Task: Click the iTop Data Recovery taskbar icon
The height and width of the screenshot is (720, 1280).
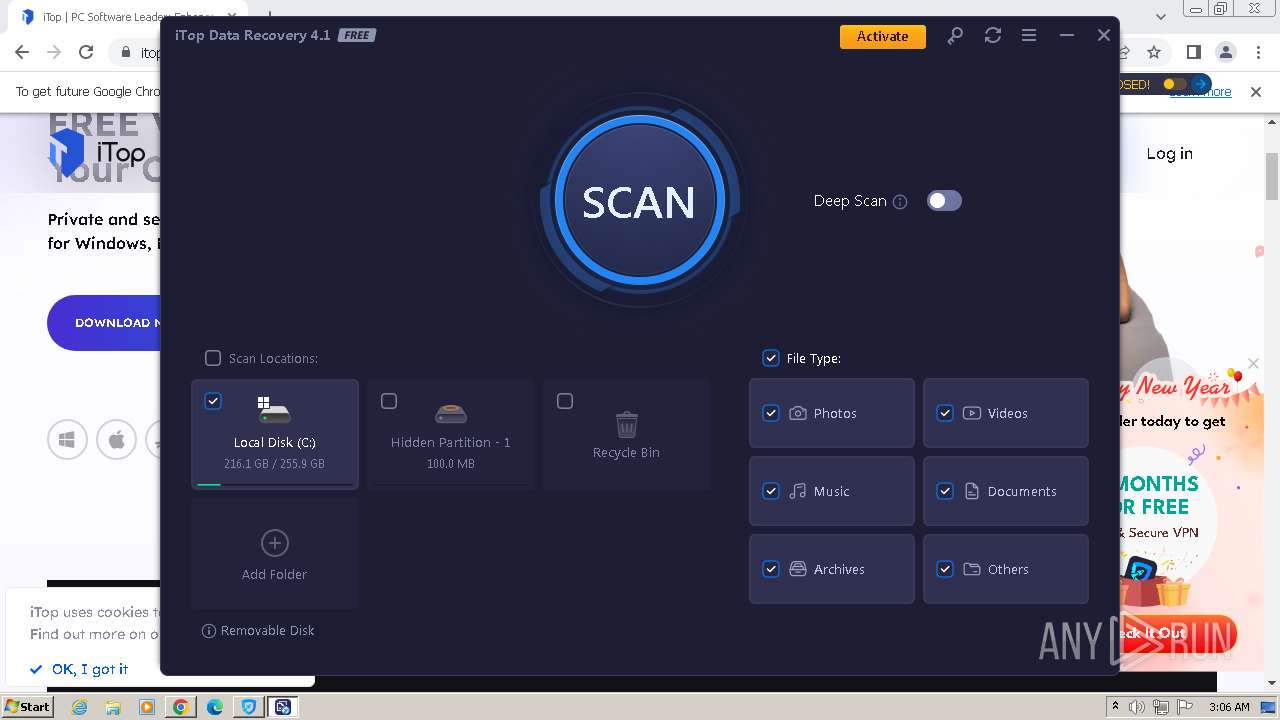Action: 283,707
